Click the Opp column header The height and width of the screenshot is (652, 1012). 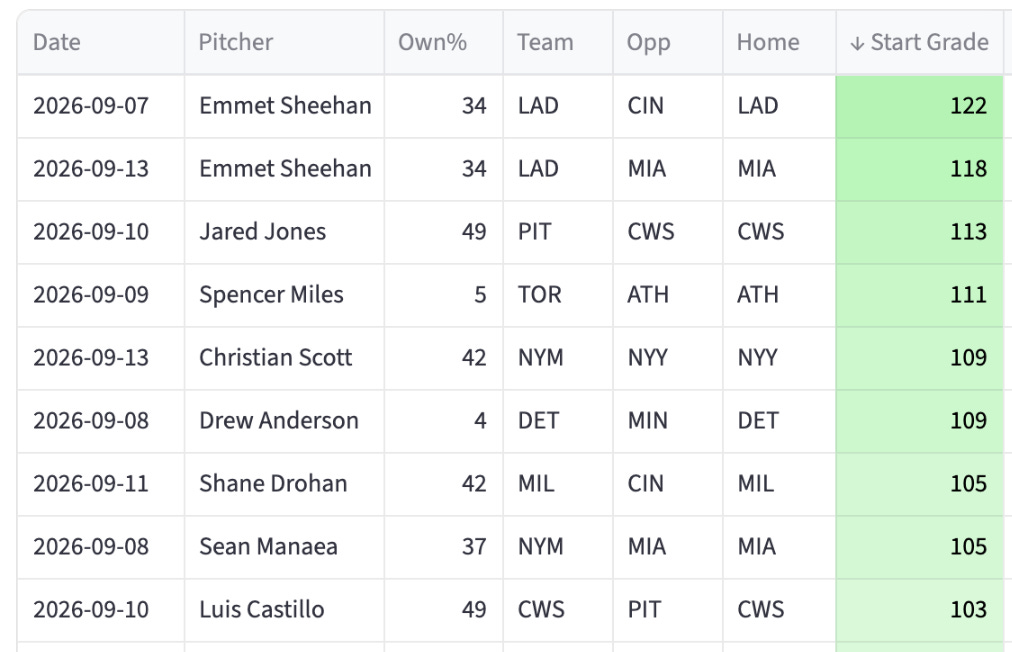pyautogui.click(x=667, y=43)
